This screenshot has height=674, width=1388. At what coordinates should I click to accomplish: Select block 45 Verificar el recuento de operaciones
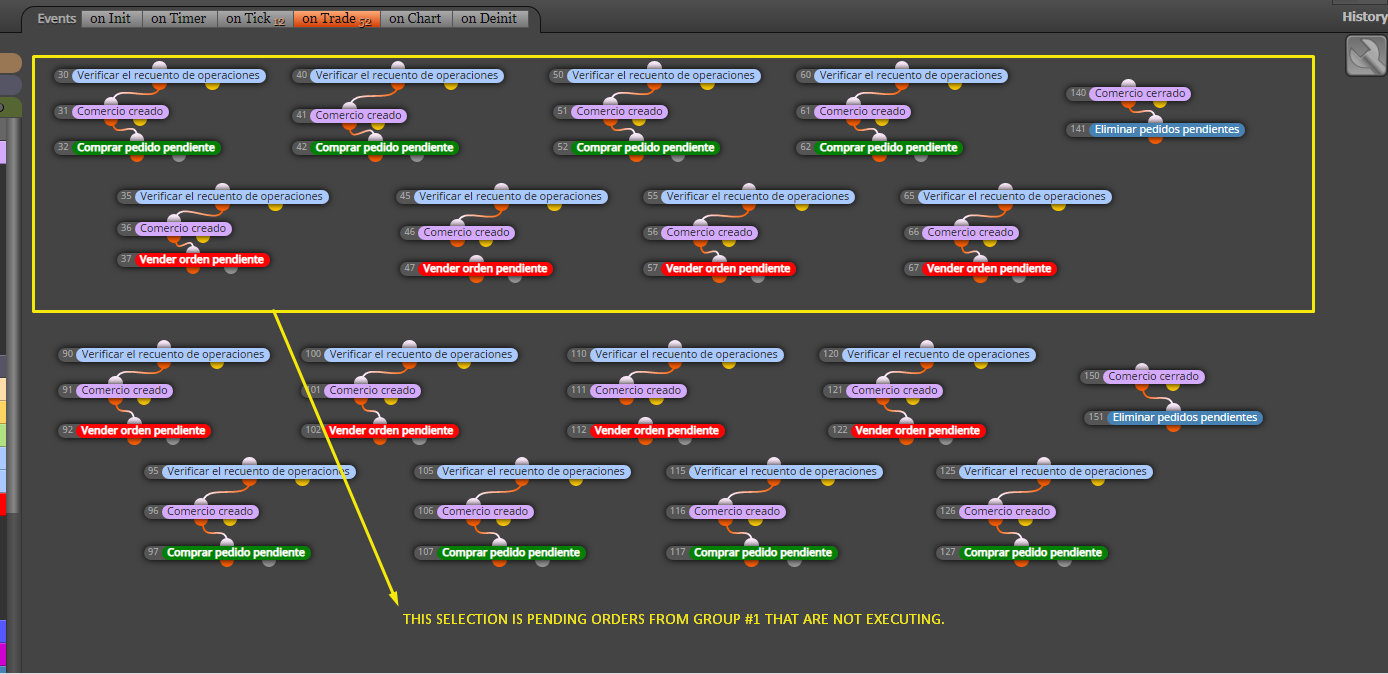point(502,197)
